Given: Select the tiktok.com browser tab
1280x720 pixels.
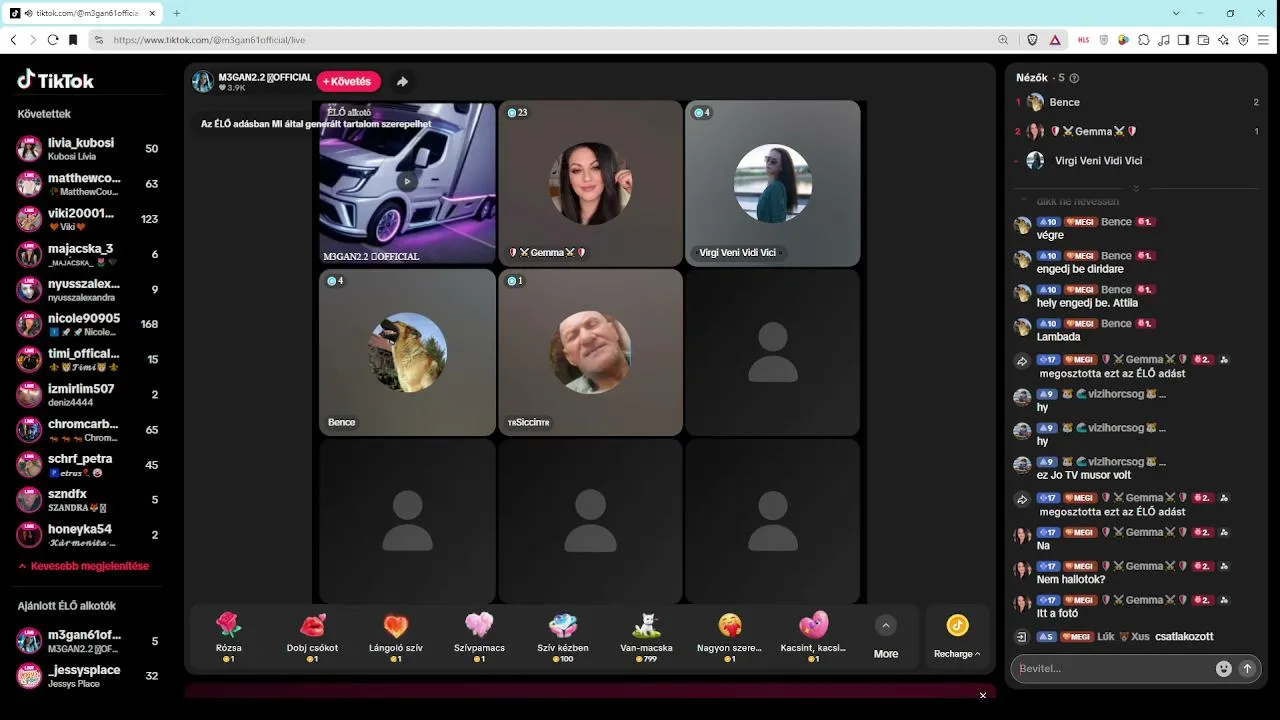Looking at the screenshot, I should click(82, 13).
